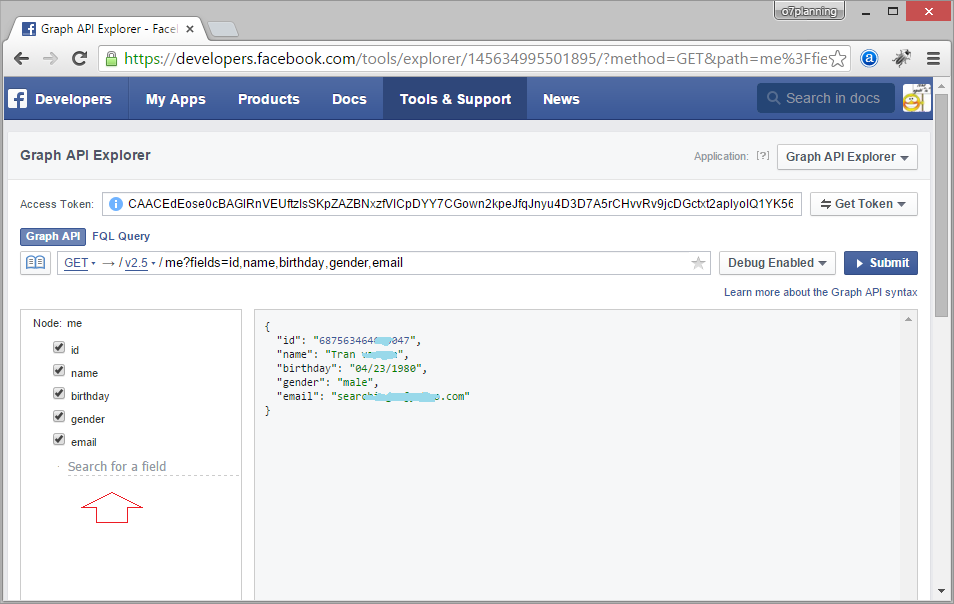The width and height of the screenshot is (954, 604).
Task: Uncheck the email field checkbox
Action: coord(59,440)
